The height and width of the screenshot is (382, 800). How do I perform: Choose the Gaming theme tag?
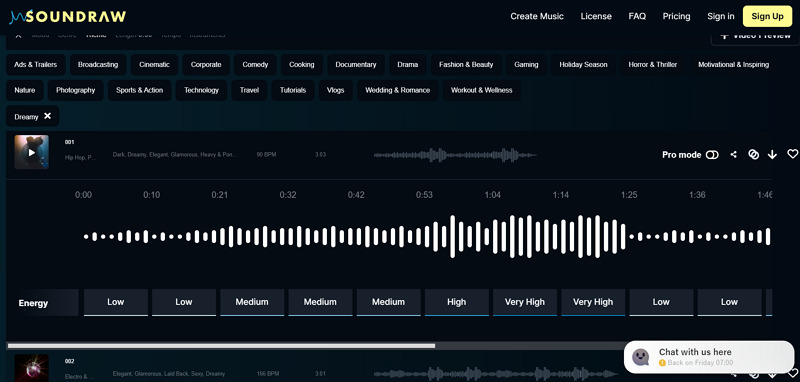(526, 65)
